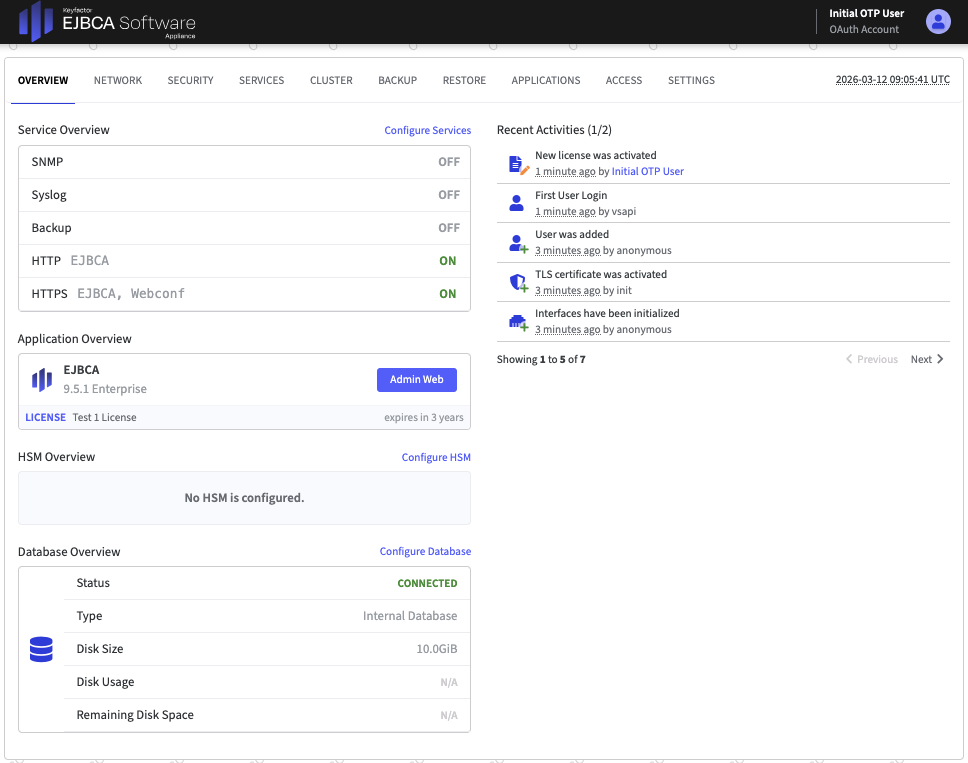Viewport: 968px width, 763px height.
Task: Go to Next page of activities
Action: (x=927, y=359)
